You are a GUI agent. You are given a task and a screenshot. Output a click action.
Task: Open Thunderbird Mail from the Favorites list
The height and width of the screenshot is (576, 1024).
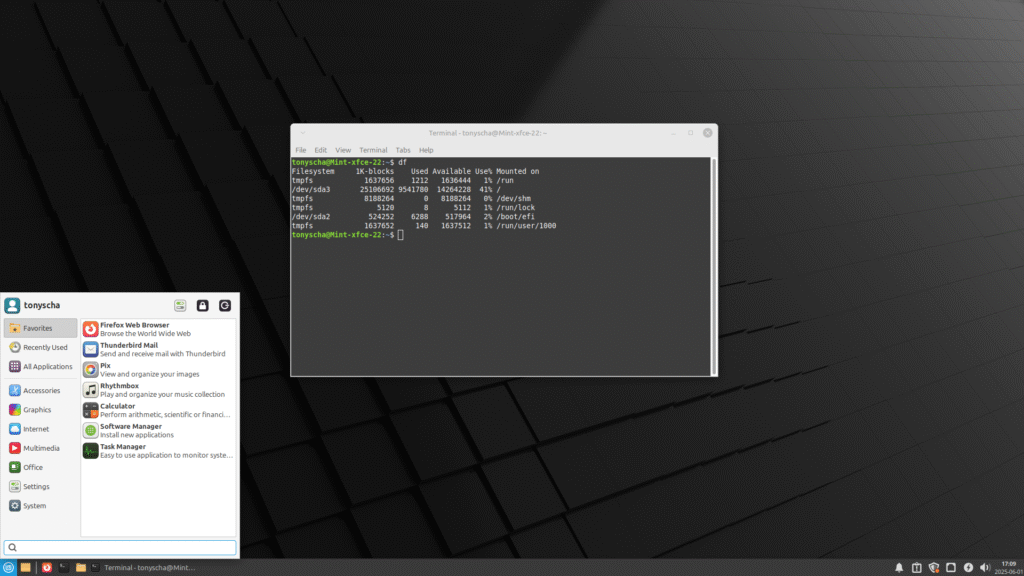158,349
